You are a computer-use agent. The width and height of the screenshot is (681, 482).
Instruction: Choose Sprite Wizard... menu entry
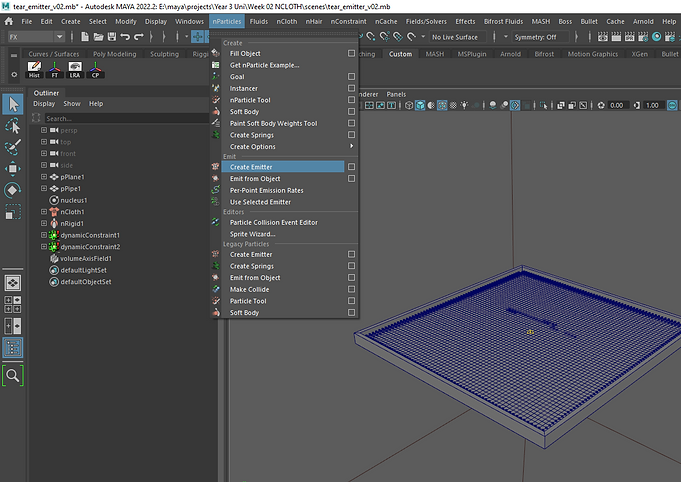click(x=252, y=234)
